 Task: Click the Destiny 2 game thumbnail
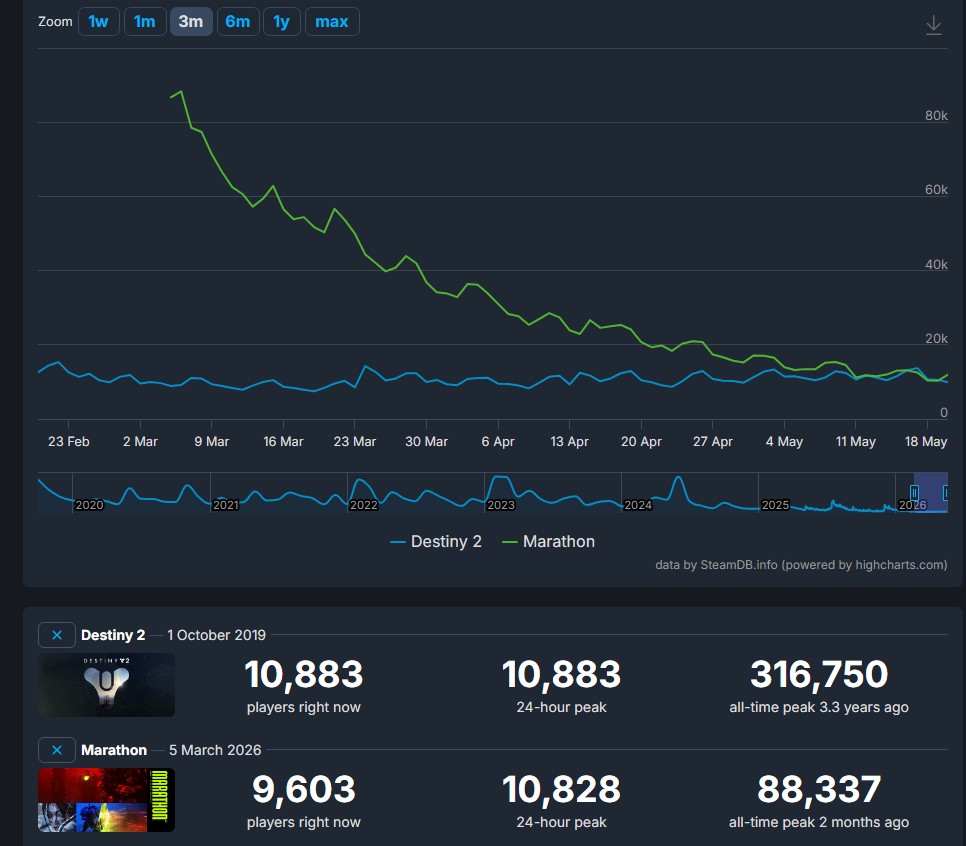107,685
